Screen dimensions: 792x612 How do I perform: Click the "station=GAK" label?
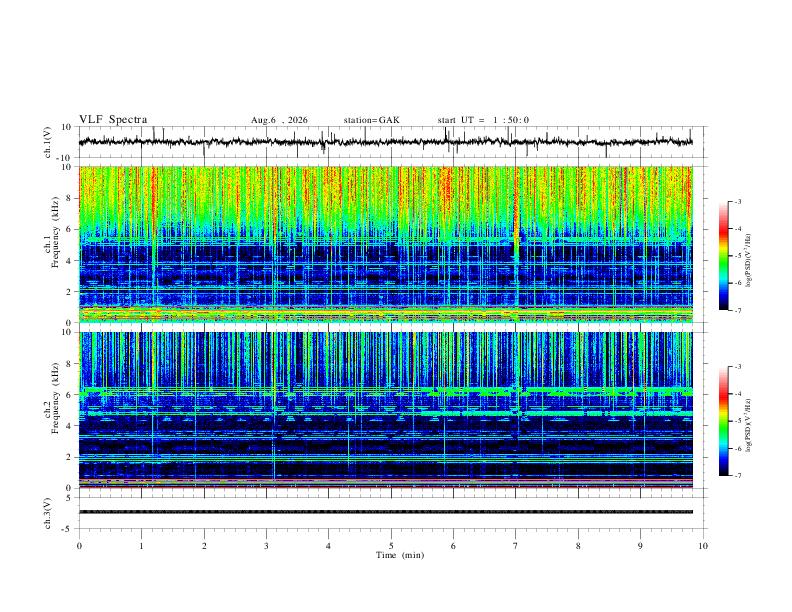[x=371, y=120]
